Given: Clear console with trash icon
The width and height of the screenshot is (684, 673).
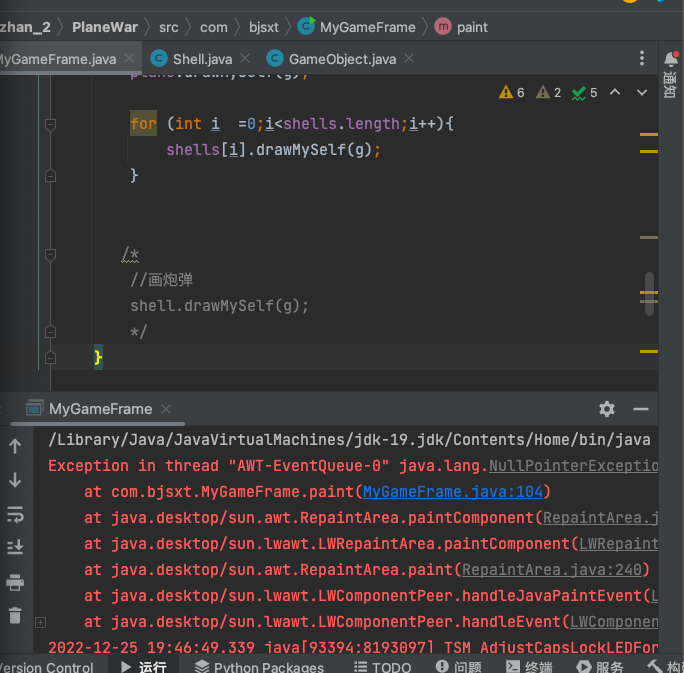Looking at the screenshot, I should click(x=15, y=615).
